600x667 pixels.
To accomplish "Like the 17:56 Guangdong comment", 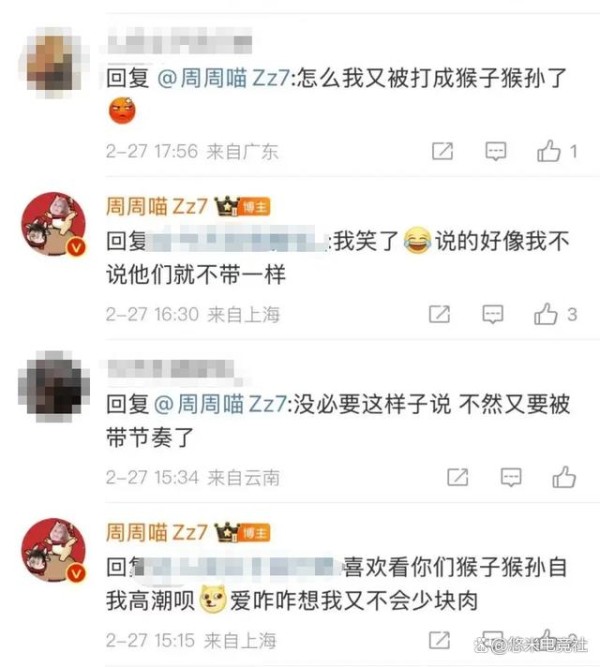I will pos(549,151).
